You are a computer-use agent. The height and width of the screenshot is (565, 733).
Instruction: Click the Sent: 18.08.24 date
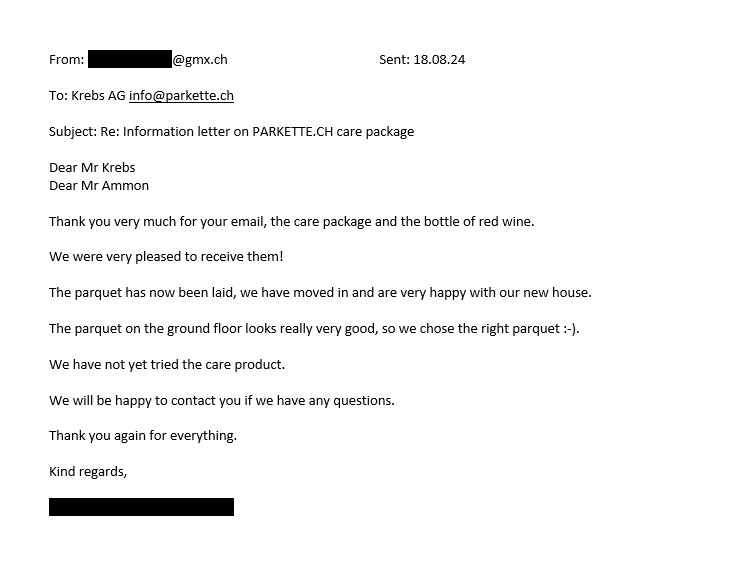point(422,59)
